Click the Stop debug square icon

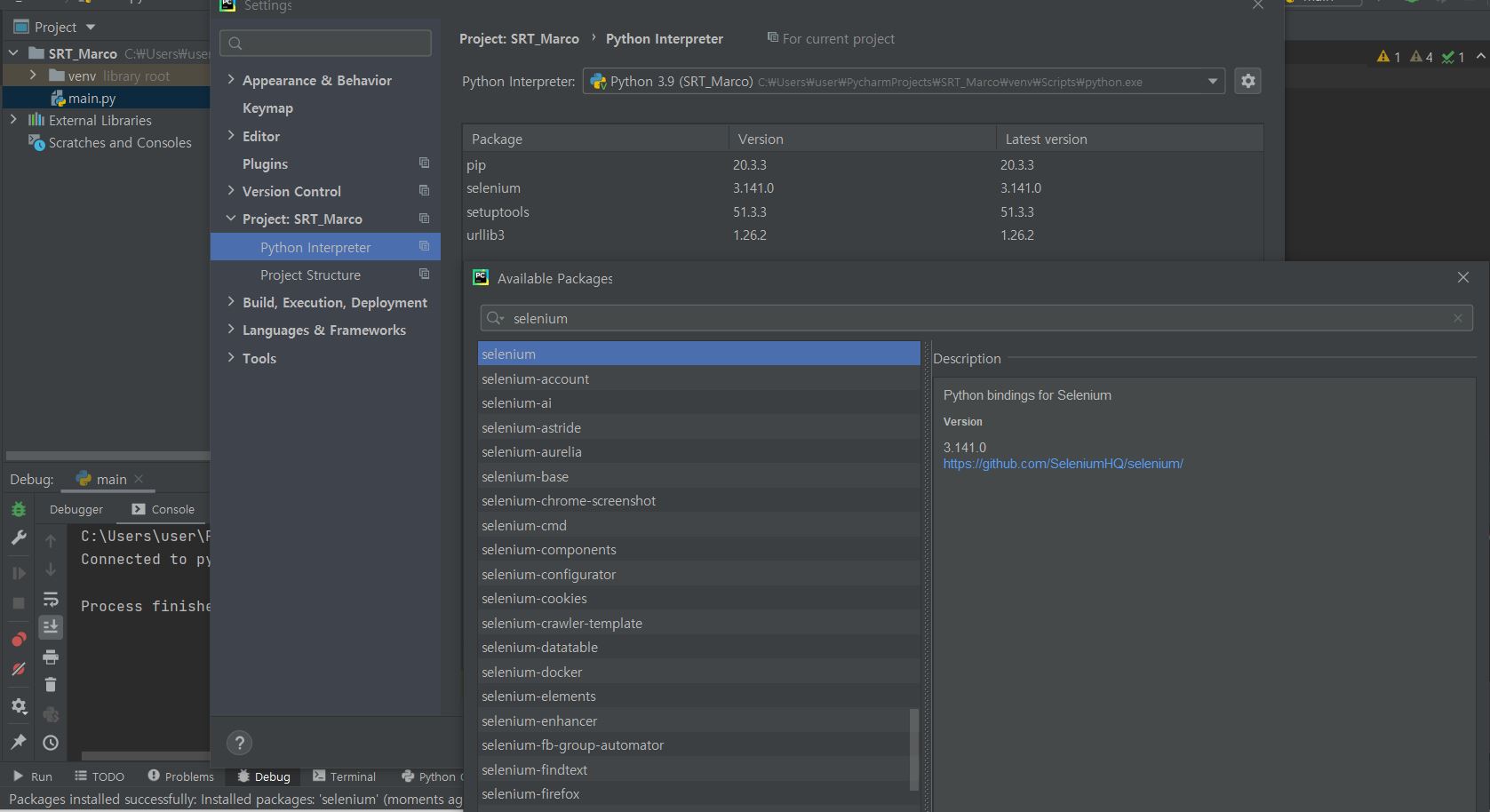19,603
